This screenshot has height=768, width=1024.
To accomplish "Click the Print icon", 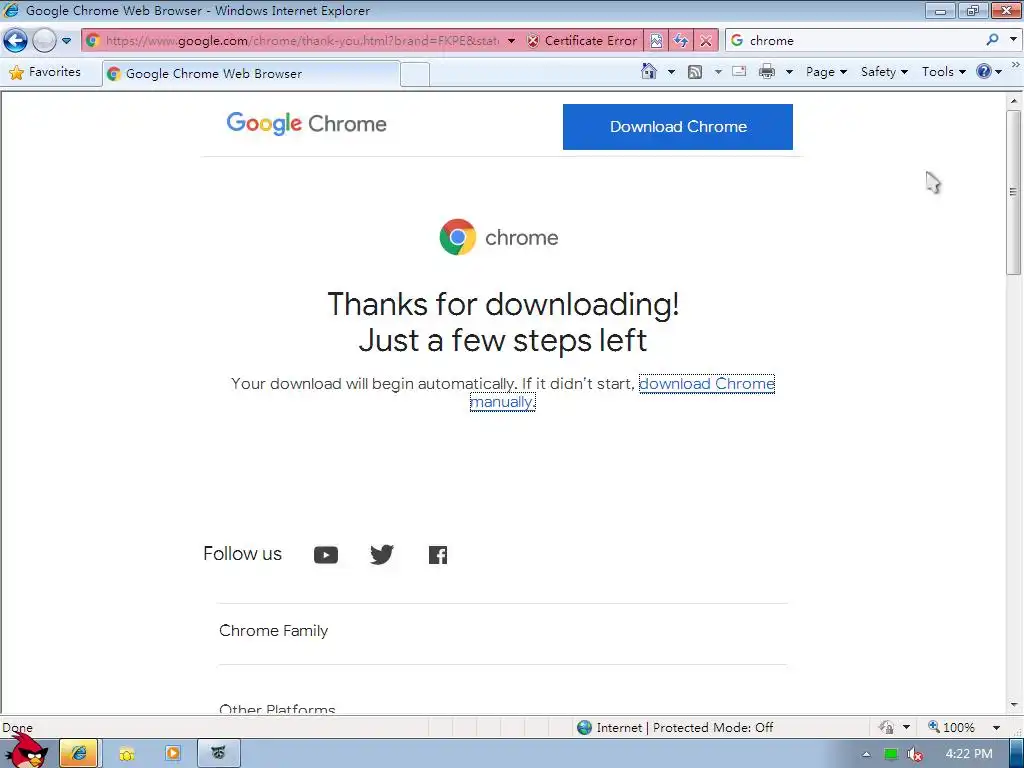I will pos(767,71).
